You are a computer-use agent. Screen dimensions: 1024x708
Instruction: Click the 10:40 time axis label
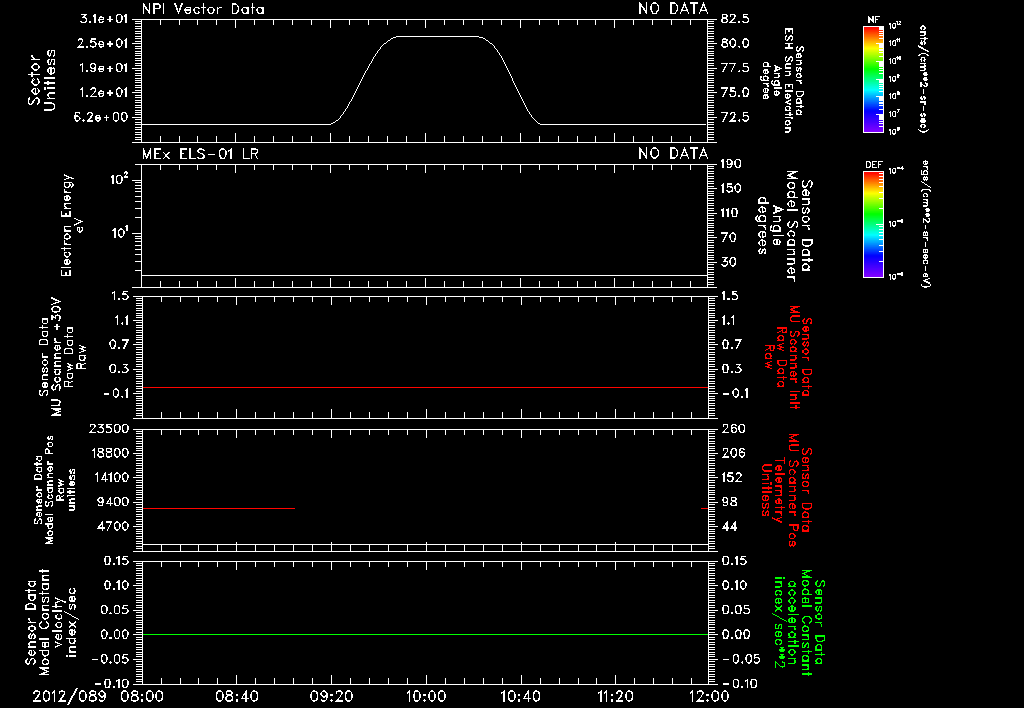[x=520, y=696]
